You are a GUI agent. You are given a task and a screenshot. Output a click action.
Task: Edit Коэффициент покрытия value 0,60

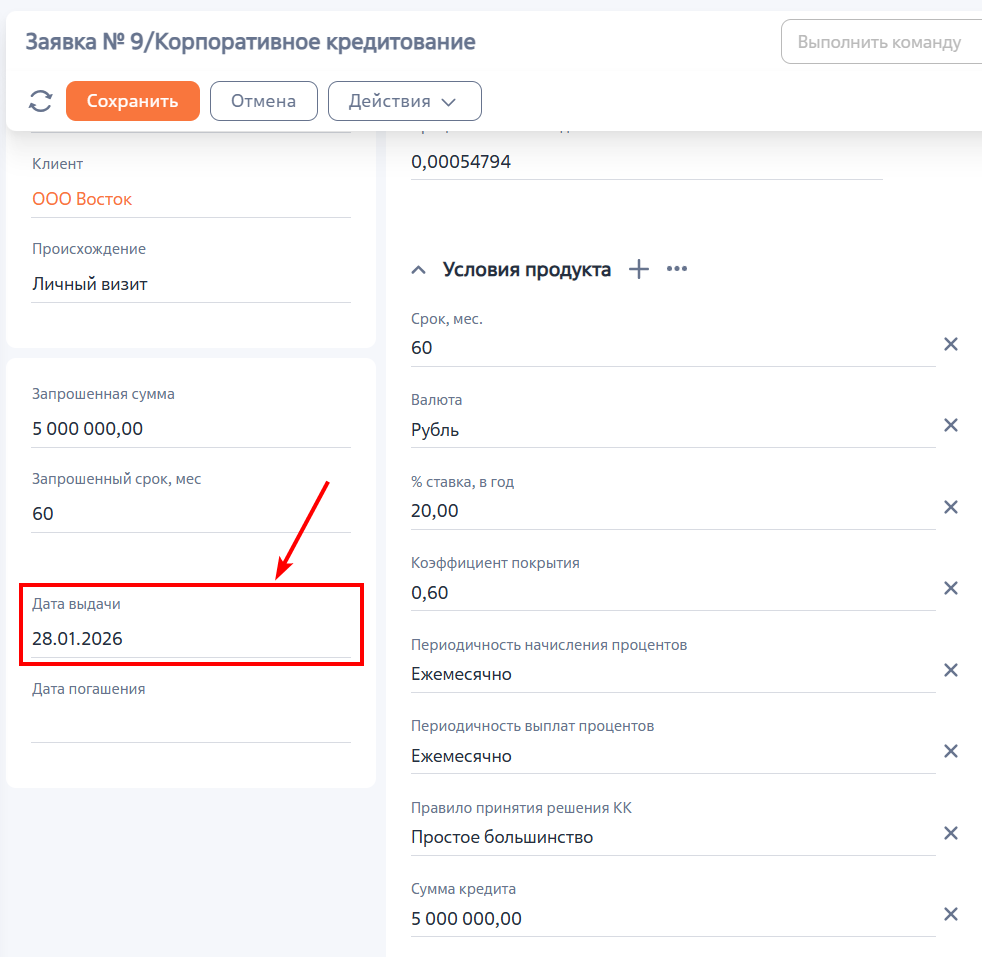click(x=673, y=593)
